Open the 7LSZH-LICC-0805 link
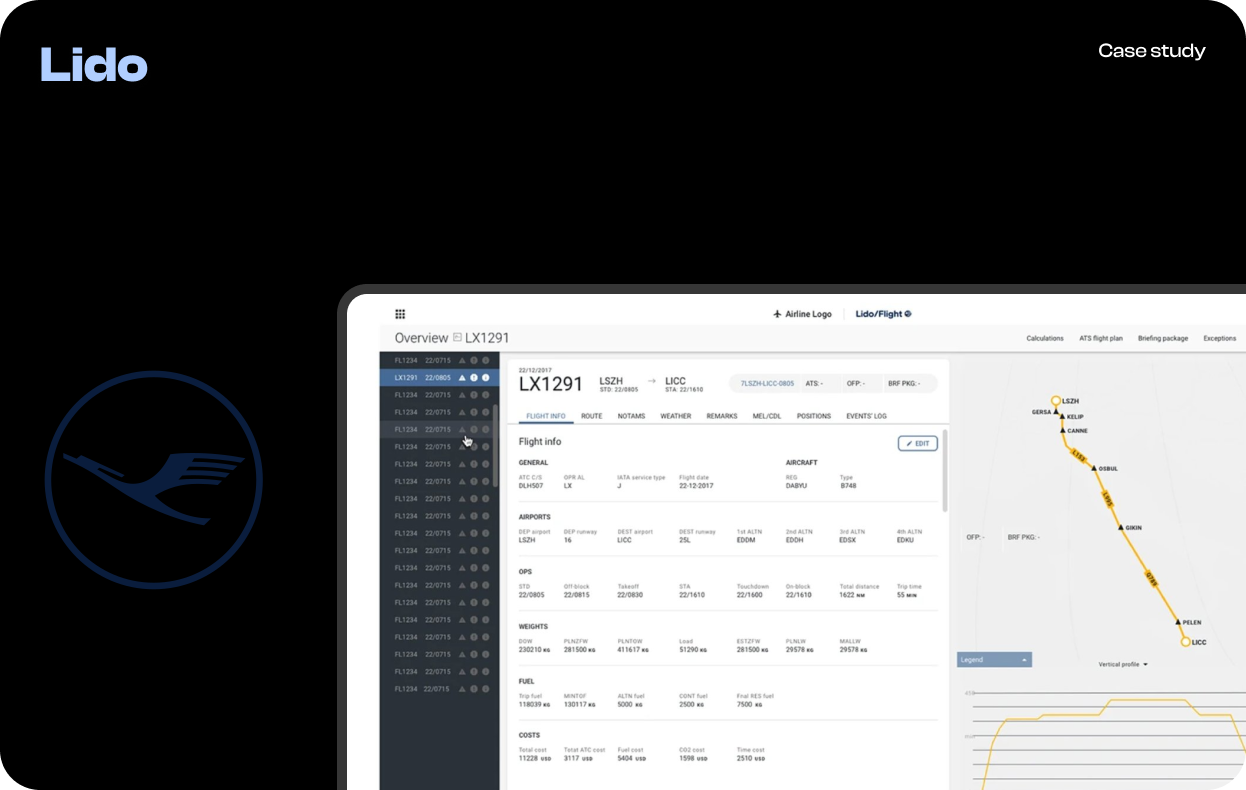Viewport: 1246px width, 790px height. coord(767,383)
